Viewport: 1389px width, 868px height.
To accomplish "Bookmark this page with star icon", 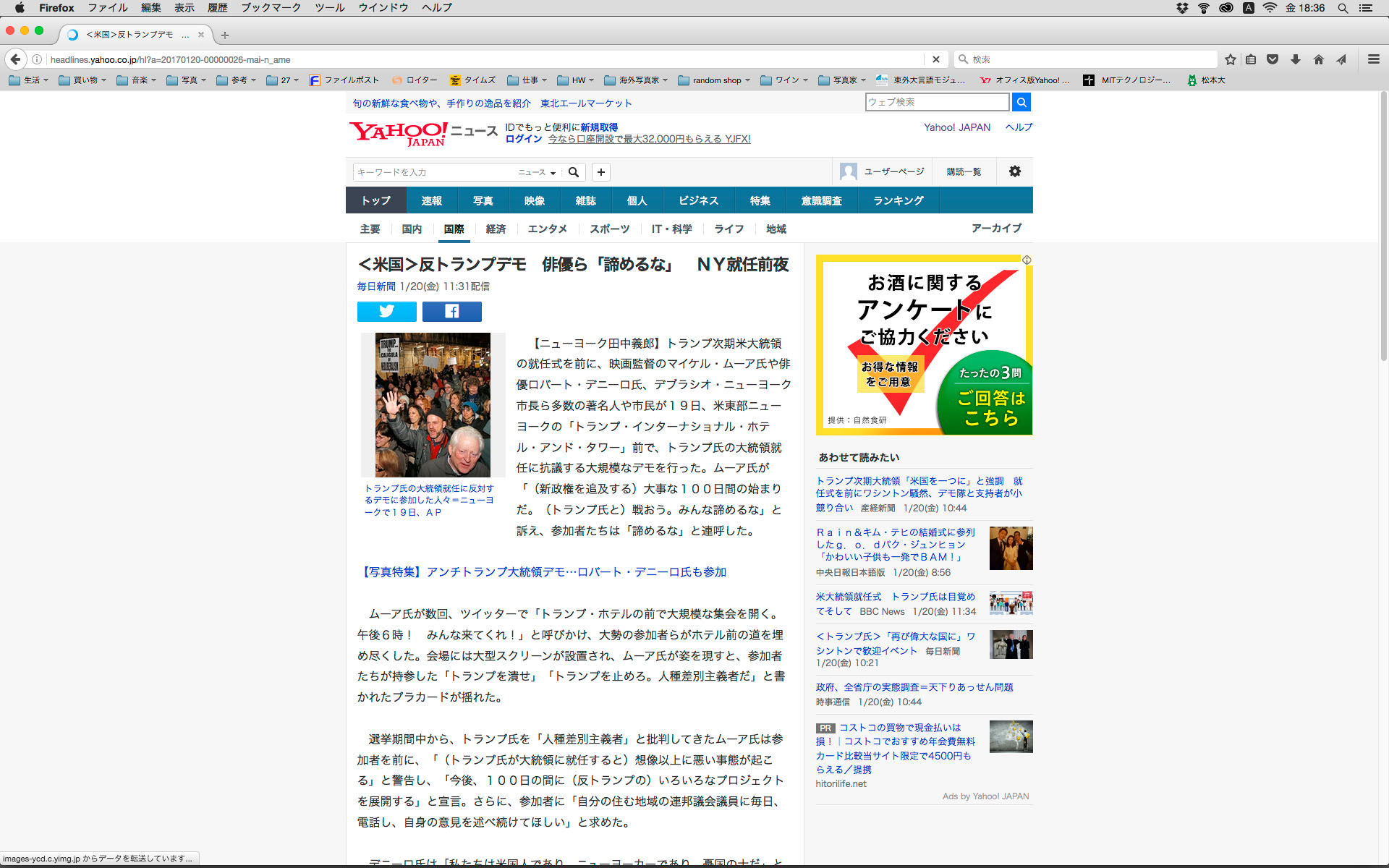I will pyautogui.click(x=1230, y=59).
